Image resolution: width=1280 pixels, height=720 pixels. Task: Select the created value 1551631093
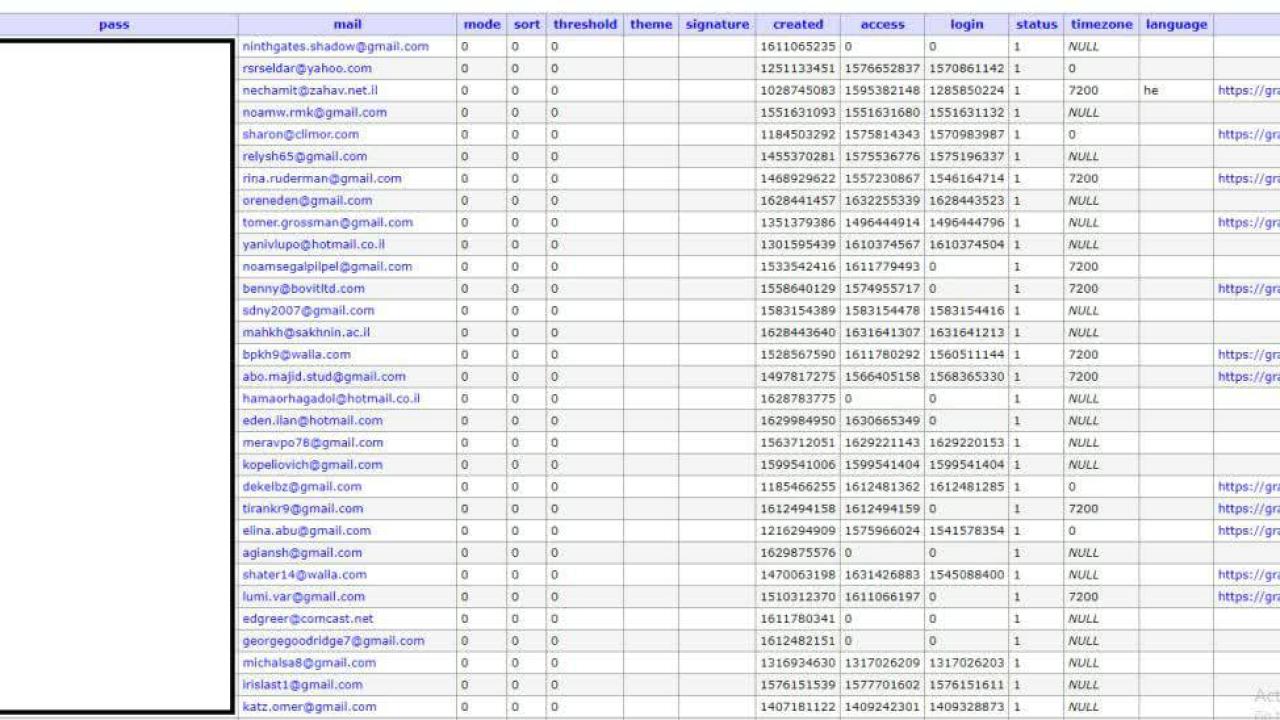(x=798, y=112)
